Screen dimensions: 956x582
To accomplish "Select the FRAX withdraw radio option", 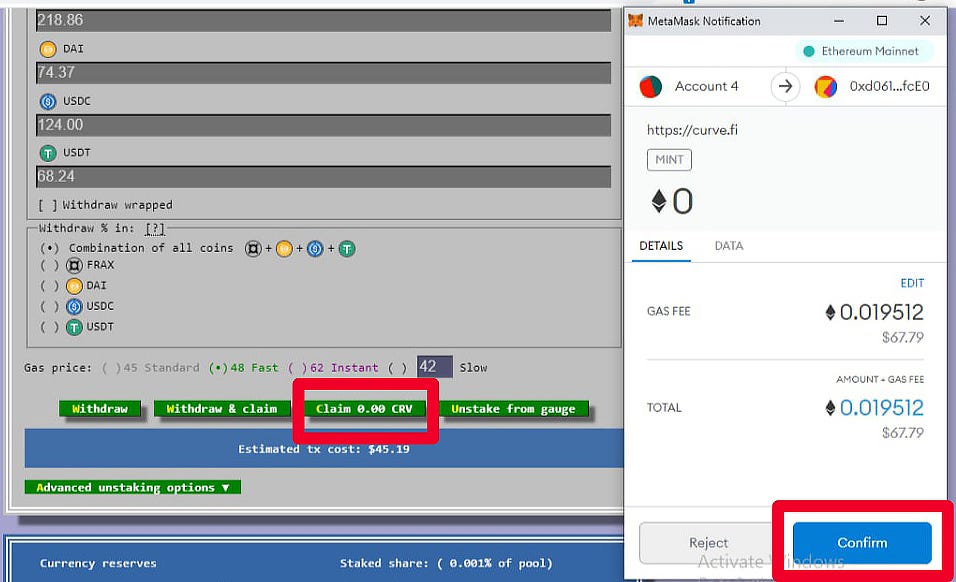I will pyautogui.click(x=49, y=265).
